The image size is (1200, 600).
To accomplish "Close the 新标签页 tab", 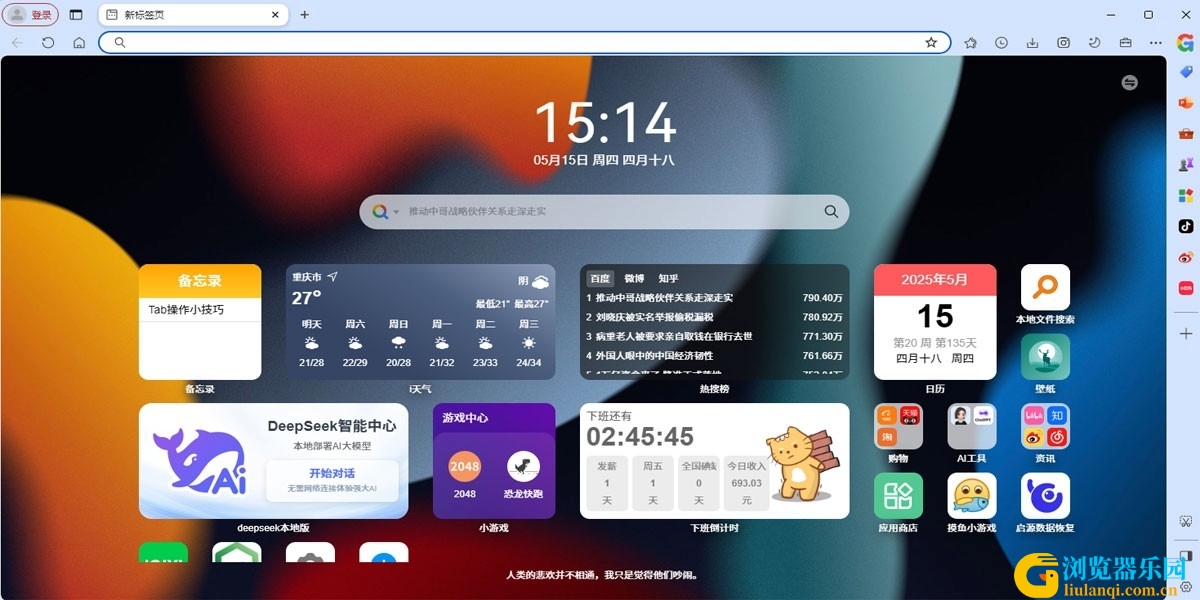I will click(276, 15).
